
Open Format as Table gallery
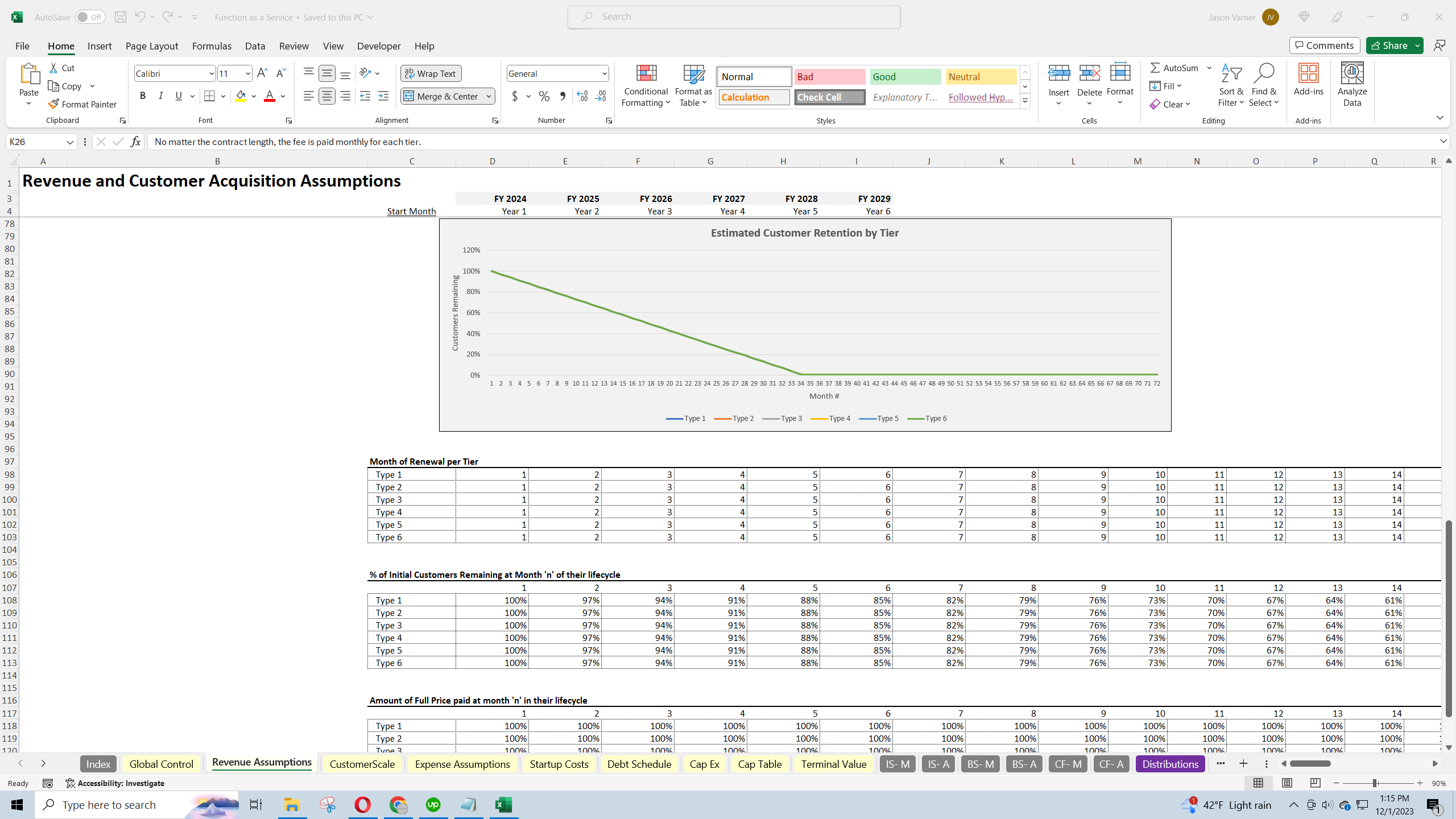pos(693,85)
